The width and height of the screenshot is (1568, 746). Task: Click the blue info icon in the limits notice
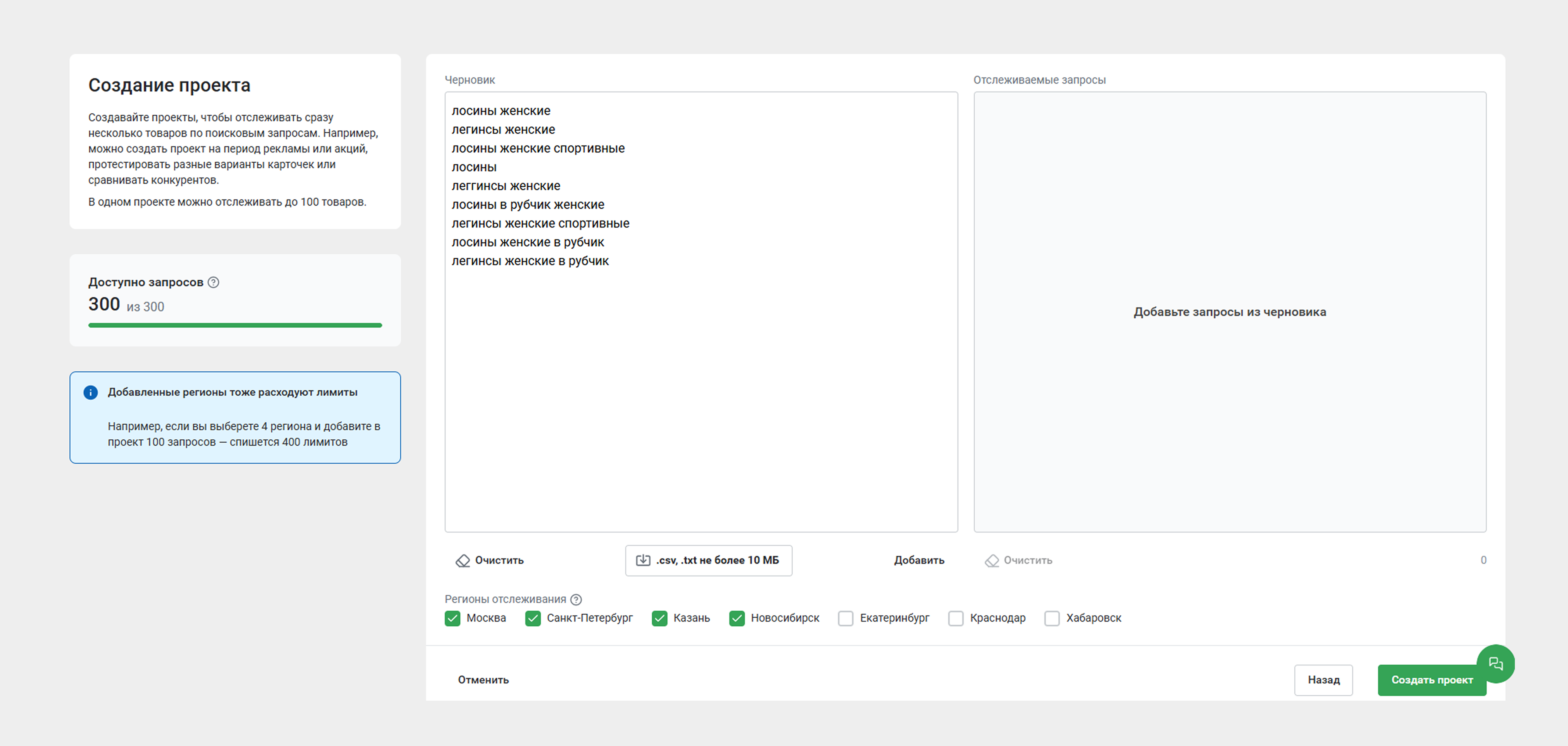91,392
